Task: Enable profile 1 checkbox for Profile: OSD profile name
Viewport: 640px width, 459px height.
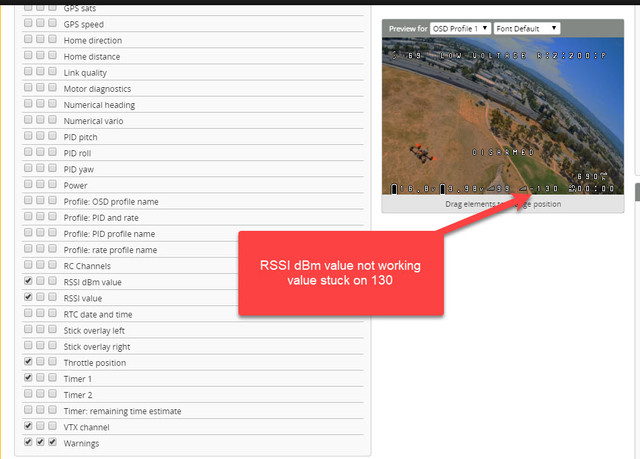Action: (28, 200)
